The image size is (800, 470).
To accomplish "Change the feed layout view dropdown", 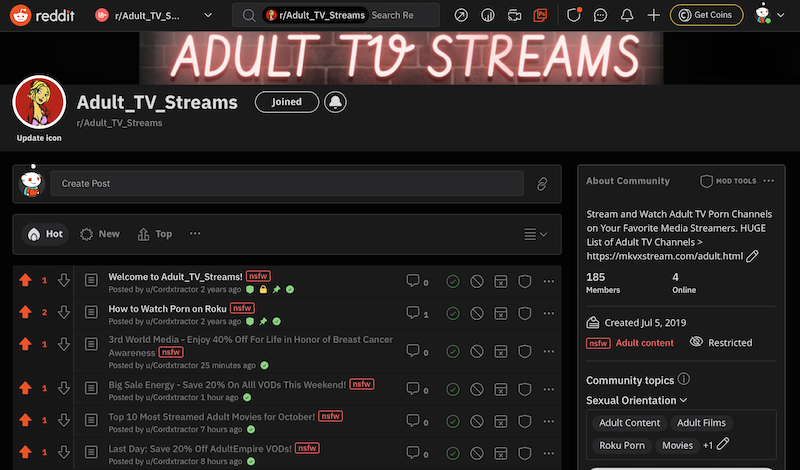I will click(535, 234).
